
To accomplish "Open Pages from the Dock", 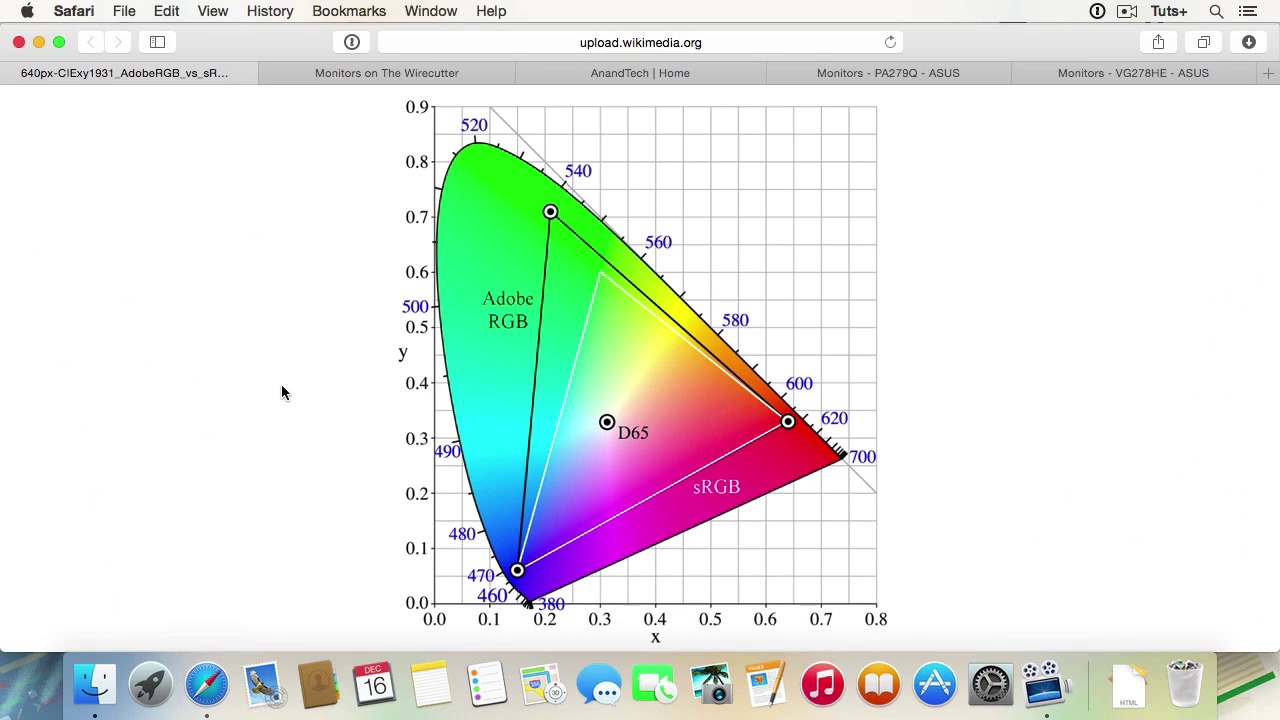I will coord(767,685).
